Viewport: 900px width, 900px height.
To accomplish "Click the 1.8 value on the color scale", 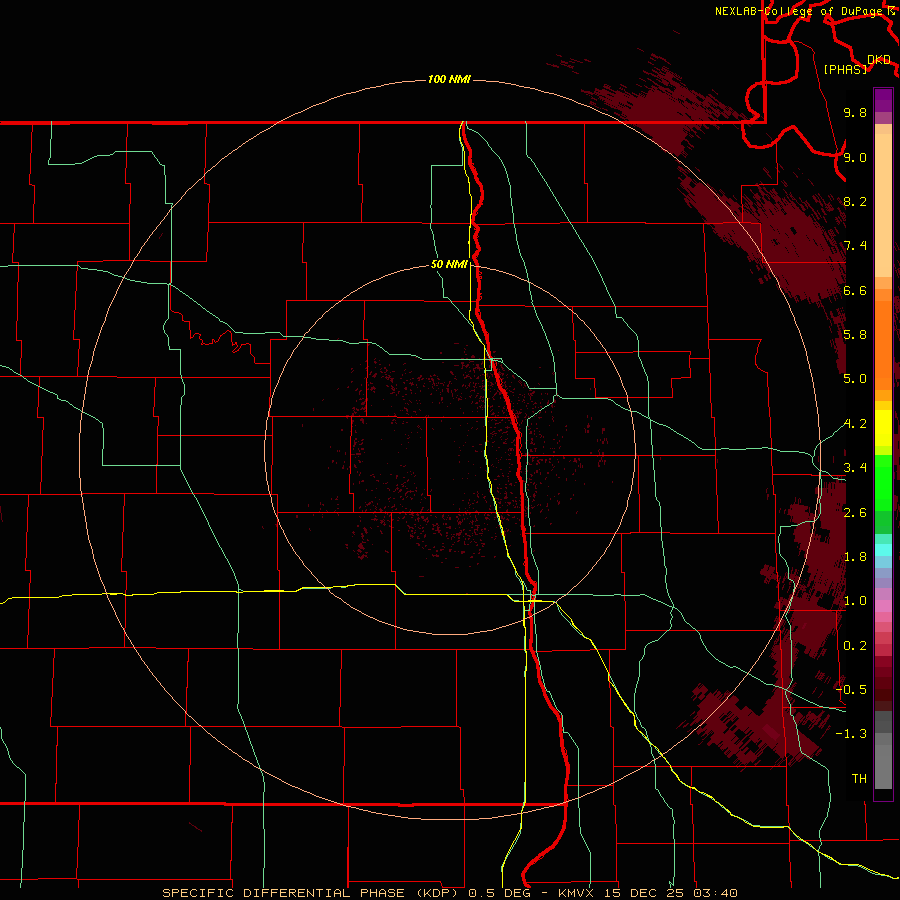I will pyautogui.click(x=855, y=557).
